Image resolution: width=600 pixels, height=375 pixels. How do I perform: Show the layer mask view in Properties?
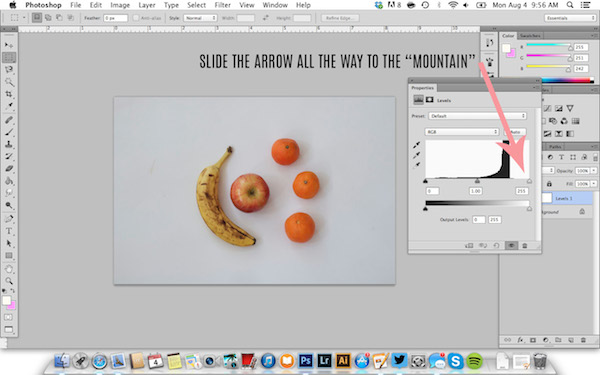click(429, 100)
